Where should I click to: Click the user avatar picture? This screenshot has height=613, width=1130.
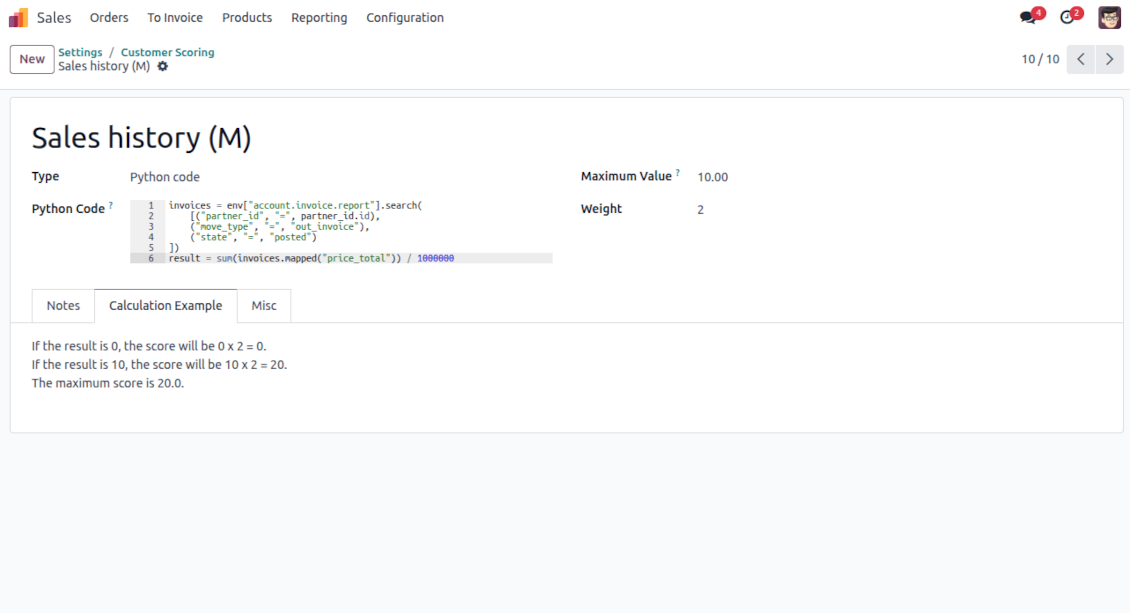pyautogui.click(x=1109, y=18)
